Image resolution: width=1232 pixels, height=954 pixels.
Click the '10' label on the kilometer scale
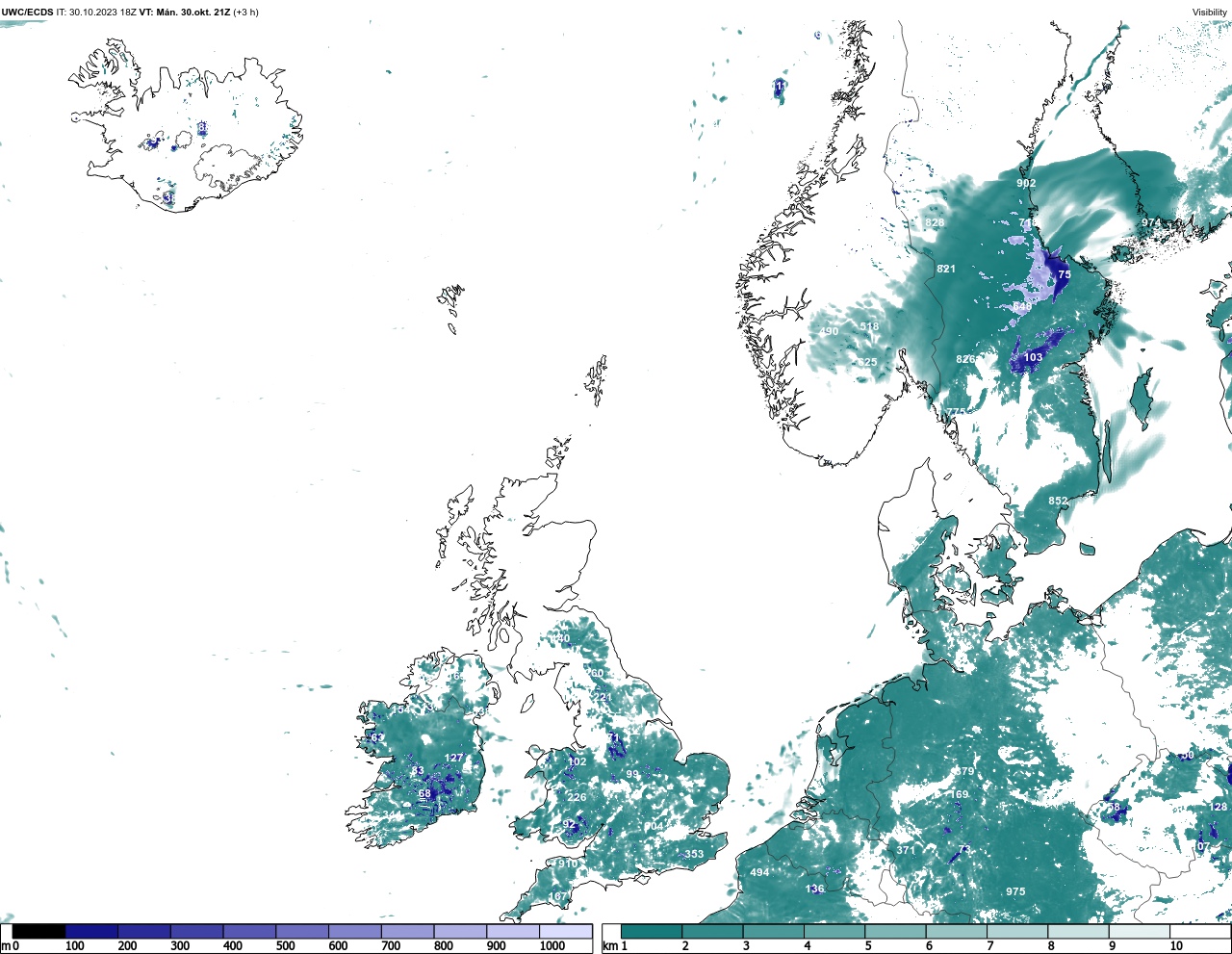click(1176, 946)
